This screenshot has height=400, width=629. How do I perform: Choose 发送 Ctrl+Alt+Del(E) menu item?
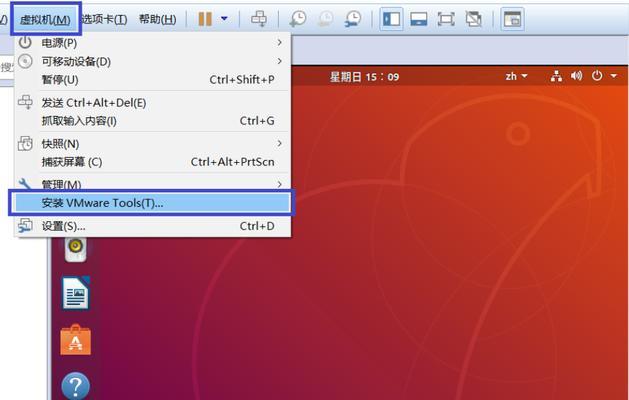152,103
